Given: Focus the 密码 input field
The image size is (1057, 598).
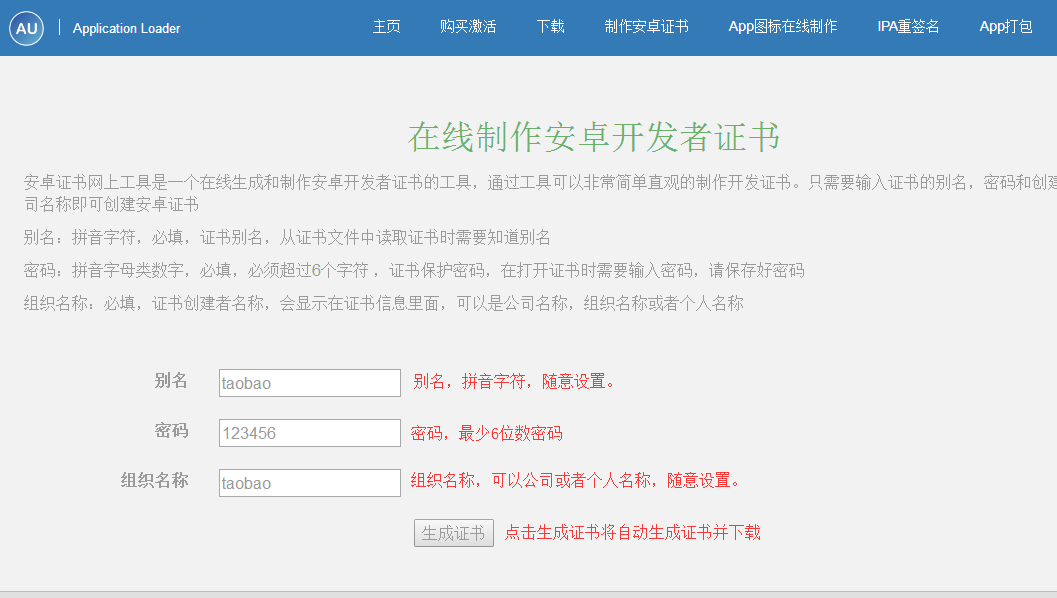Looking at the screenshot, I should click(x=309, y=433).
